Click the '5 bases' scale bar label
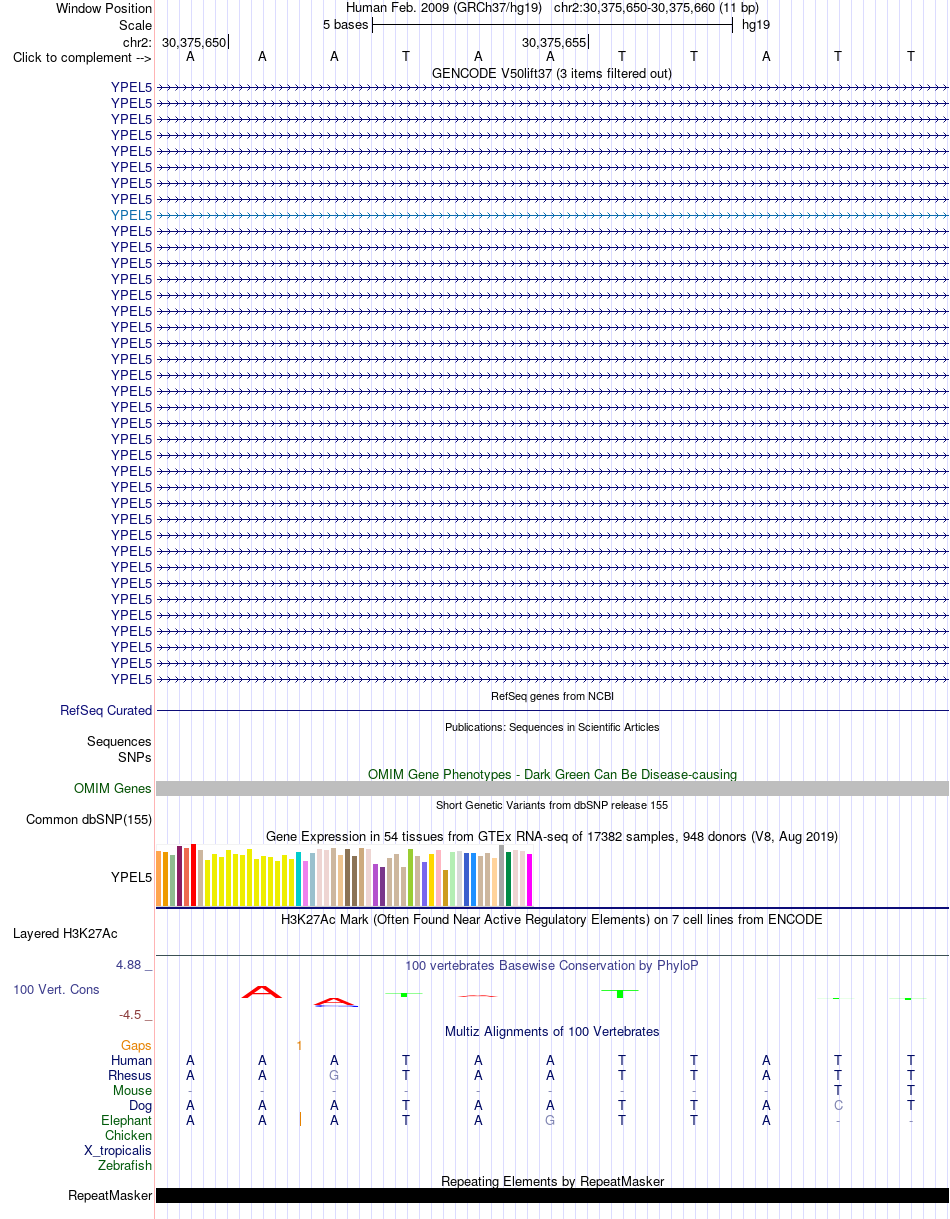This screenshot has width=950, height=1219. 345,25
